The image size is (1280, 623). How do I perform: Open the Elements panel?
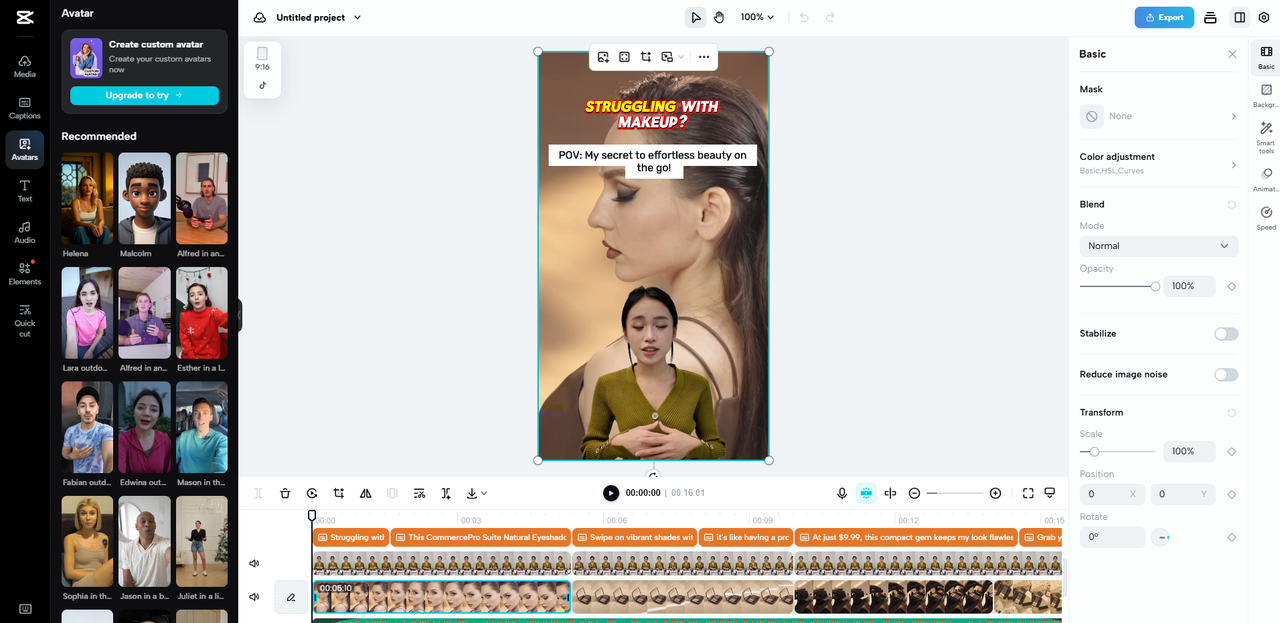25,273
